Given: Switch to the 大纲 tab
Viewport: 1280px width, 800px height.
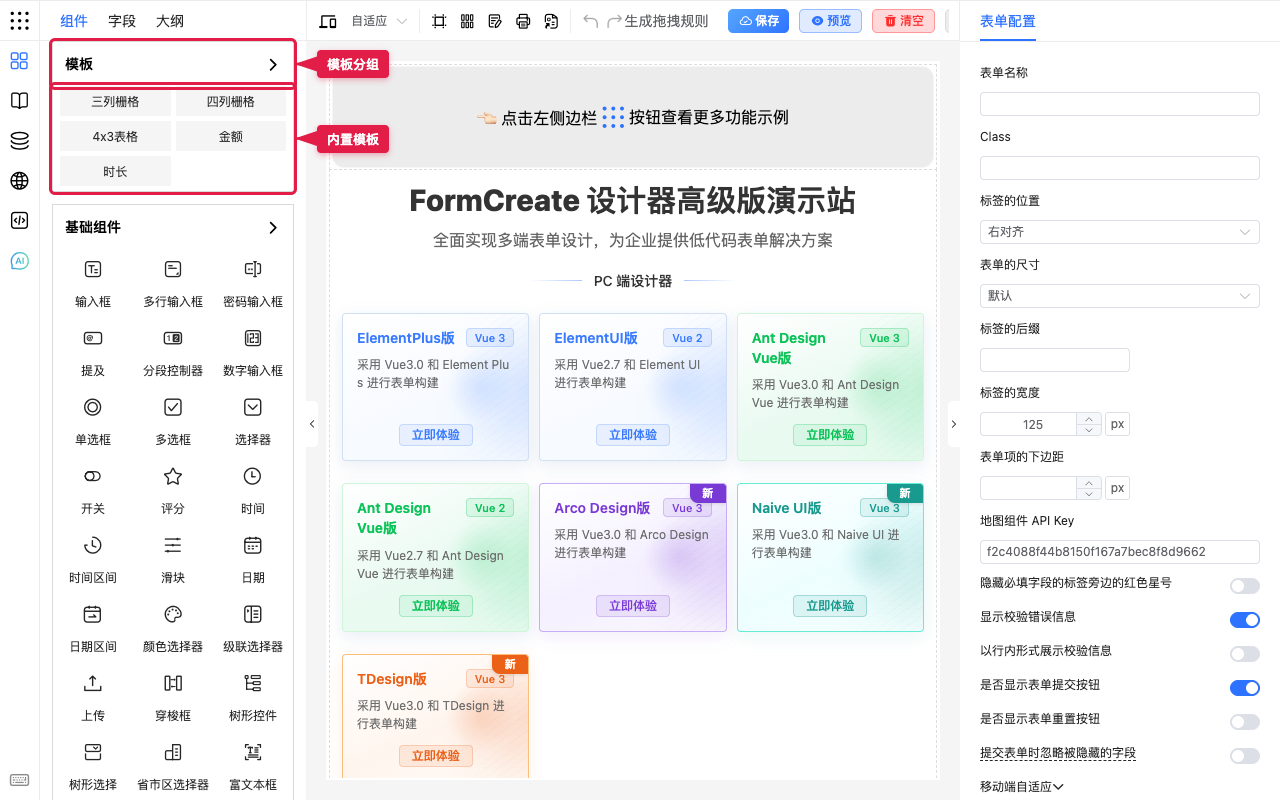Looking at the screenshot, I should 170,21.
